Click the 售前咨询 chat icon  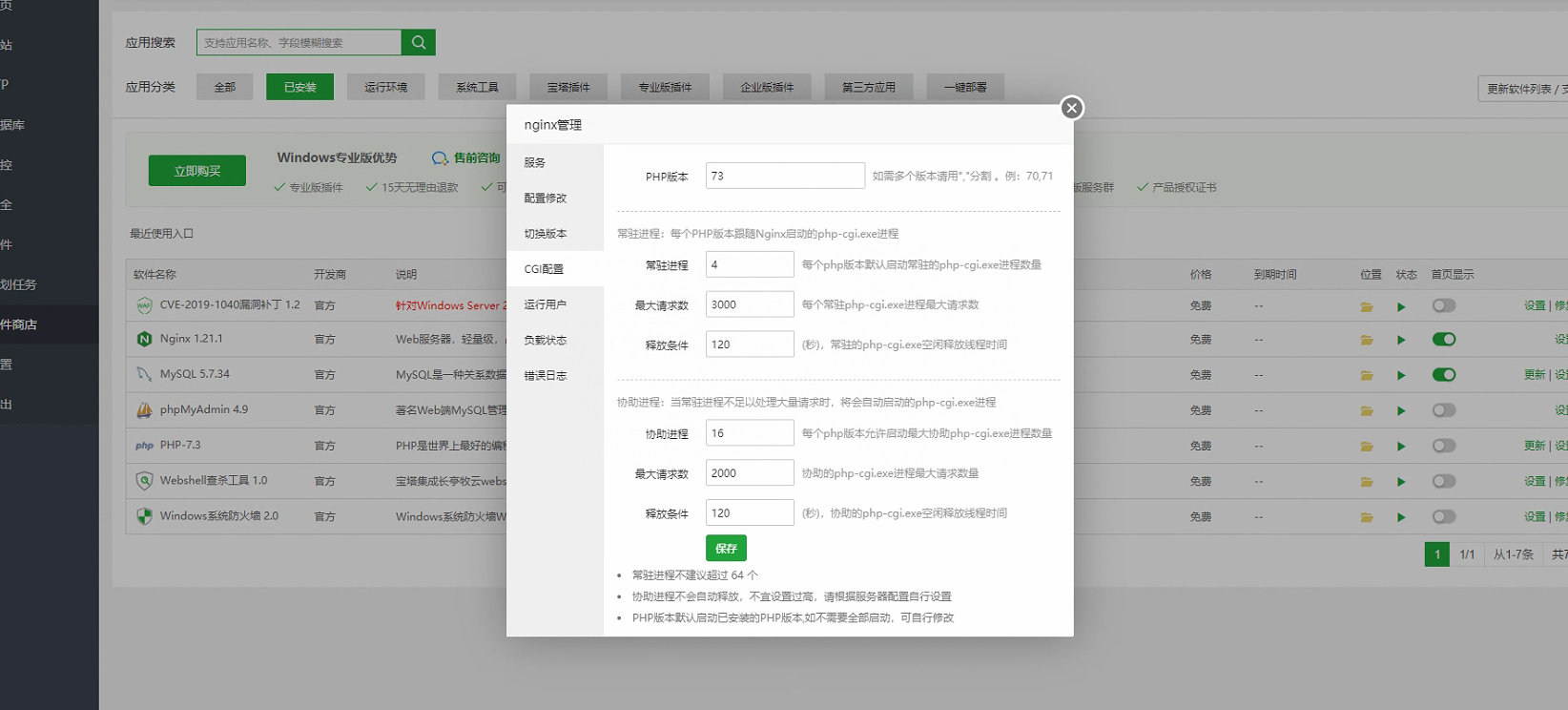pos(440,158)
